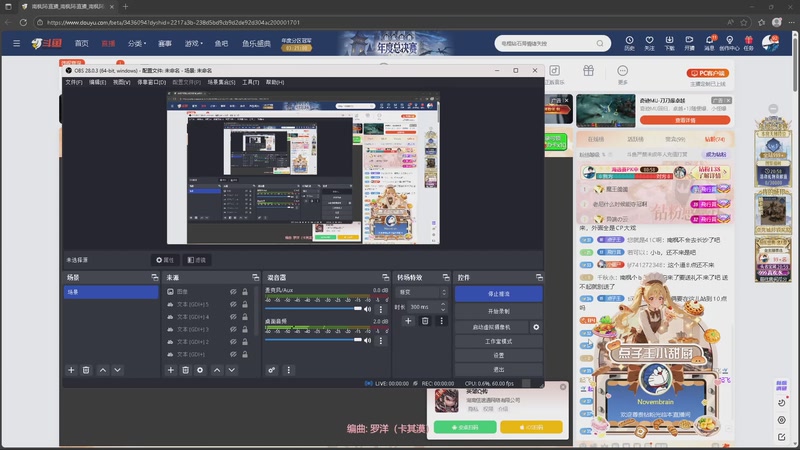
Task: Add a transition with the plus icon
Action: click(x=408, y=321)
